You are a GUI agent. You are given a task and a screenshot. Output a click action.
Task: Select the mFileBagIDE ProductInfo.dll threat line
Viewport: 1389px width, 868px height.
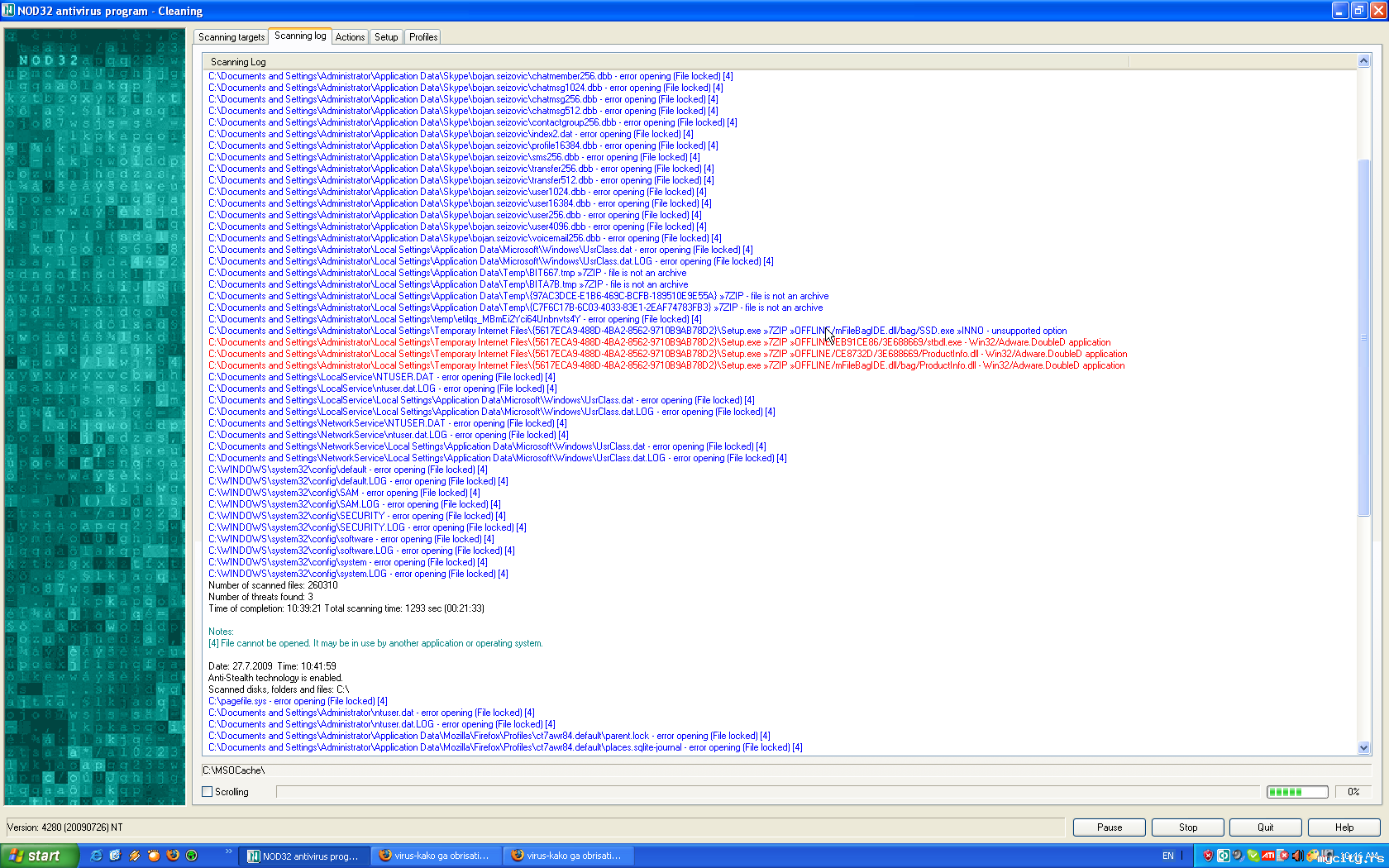coord(666,365)
